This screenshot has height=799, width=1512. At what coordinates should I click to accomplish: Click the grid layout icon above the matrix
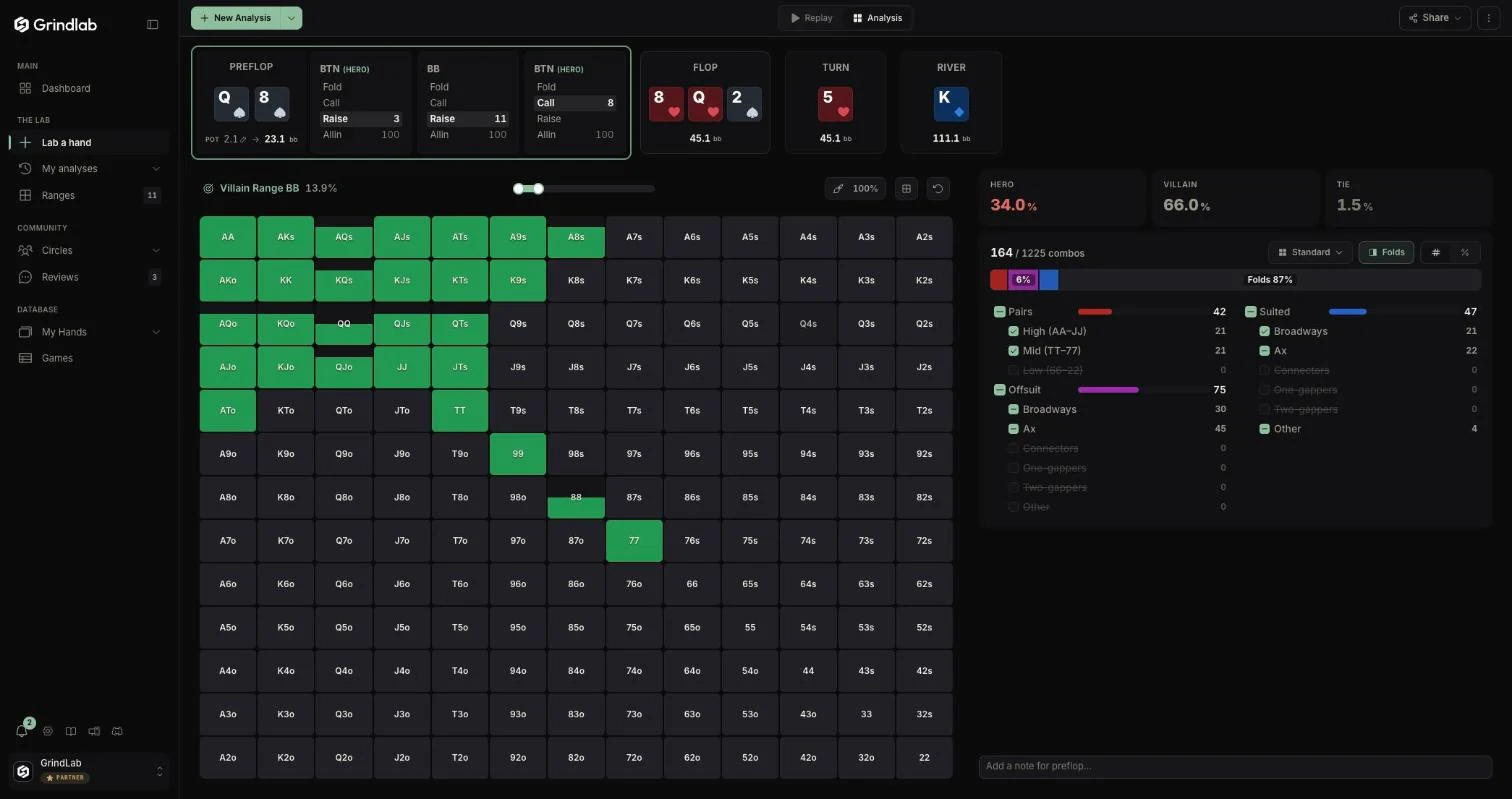pyautogui.click(x=906, y=188)
